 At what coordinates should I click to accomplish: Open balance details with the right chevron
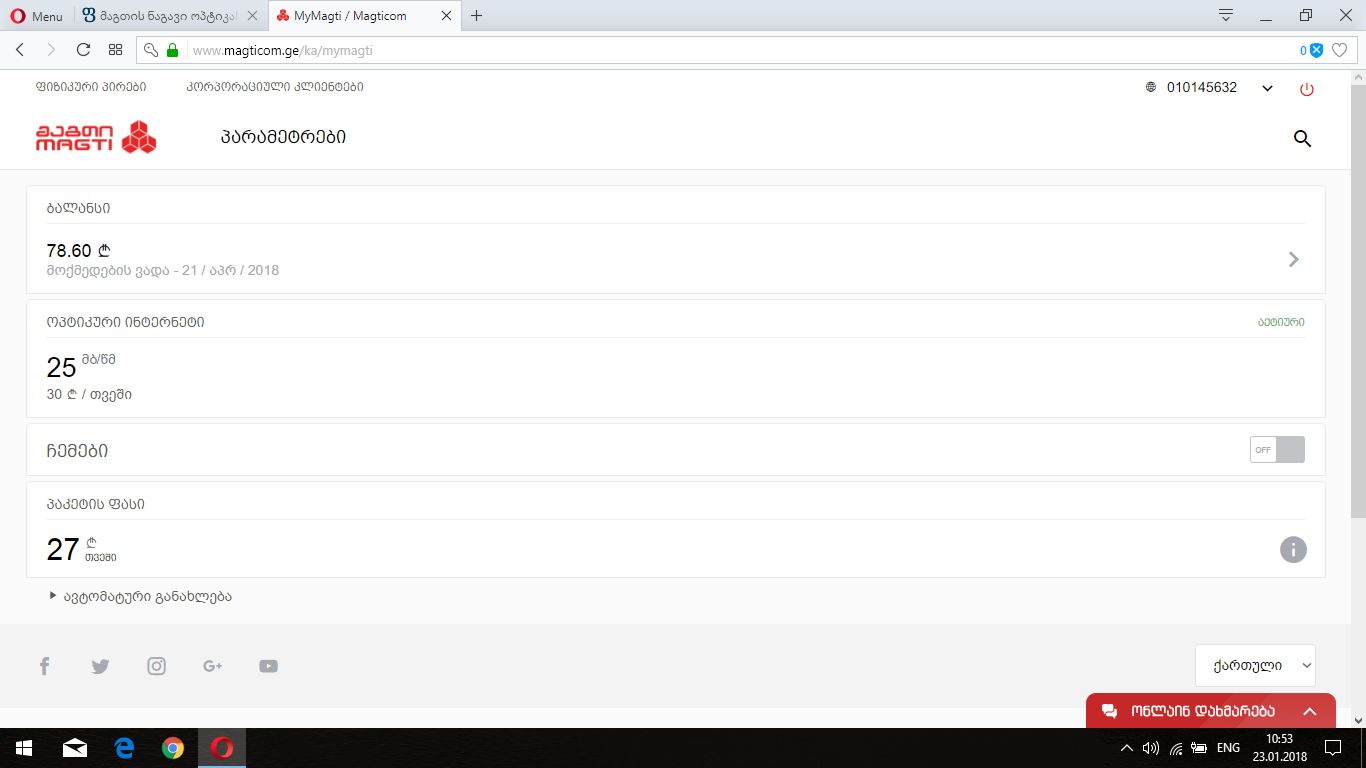(x=1294, y=259)
